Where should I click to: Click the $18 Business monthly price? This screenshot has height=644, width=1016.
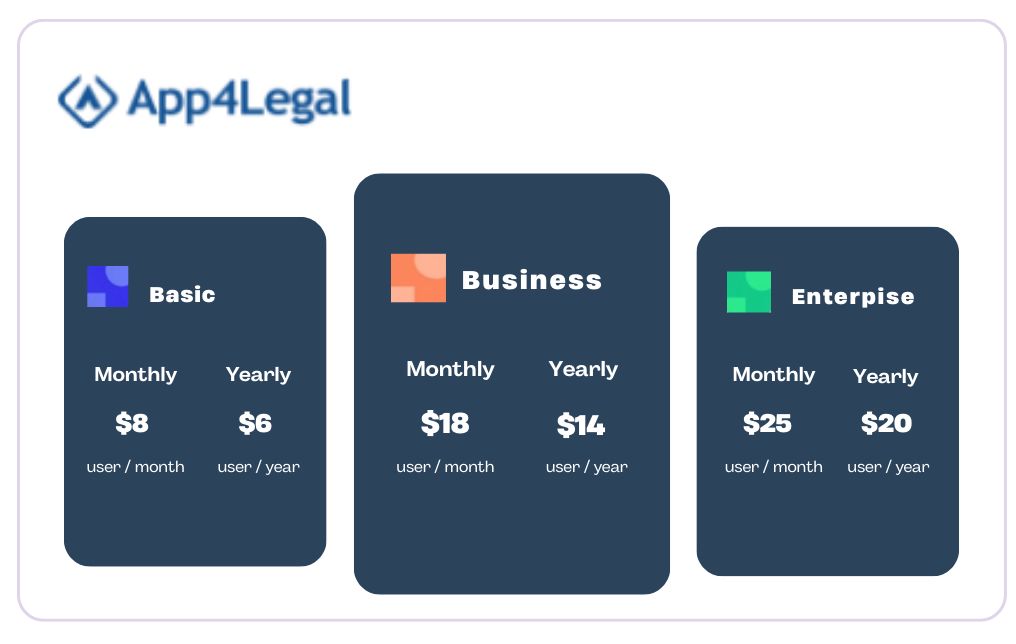[x=445, y=424]
